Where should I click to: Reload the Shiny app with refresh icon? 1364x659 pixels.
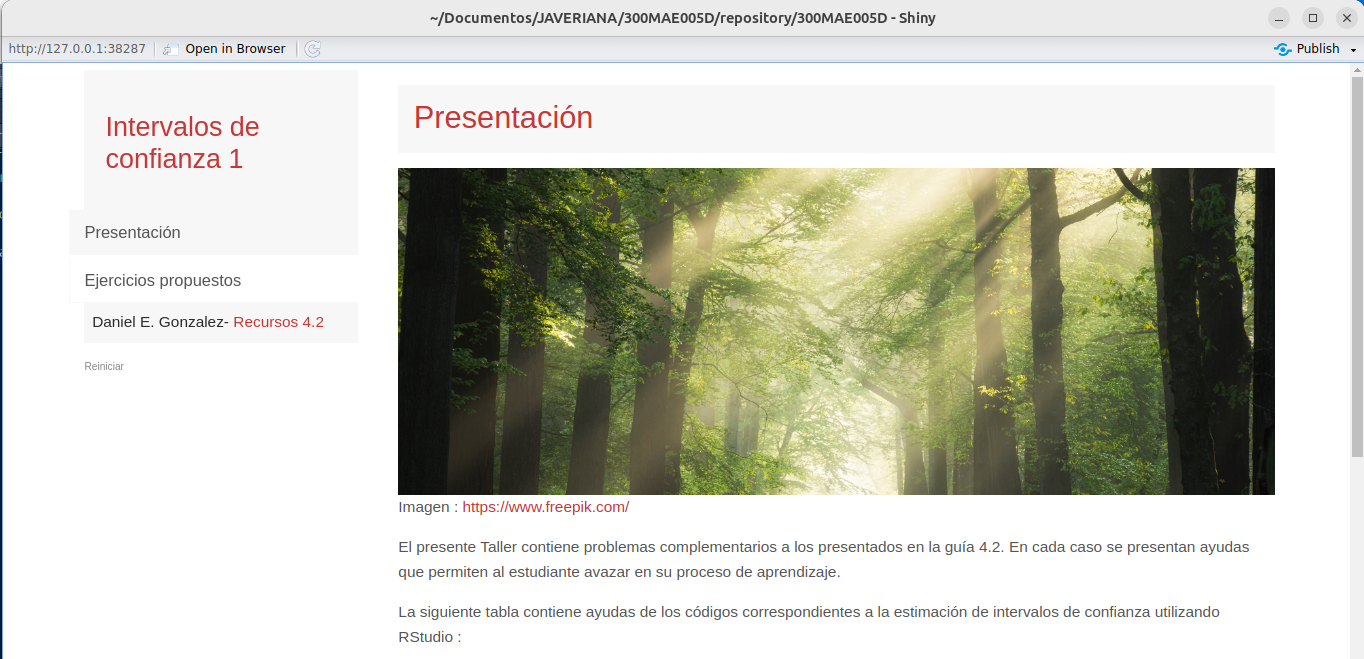click(313, 49)
